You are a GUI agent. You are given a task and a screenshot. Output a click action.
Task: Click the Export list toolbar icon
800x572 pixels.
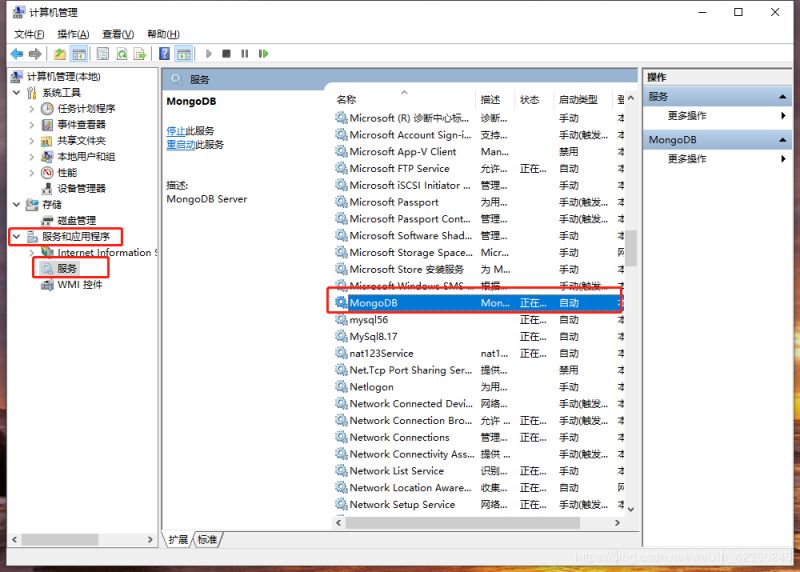140,54
